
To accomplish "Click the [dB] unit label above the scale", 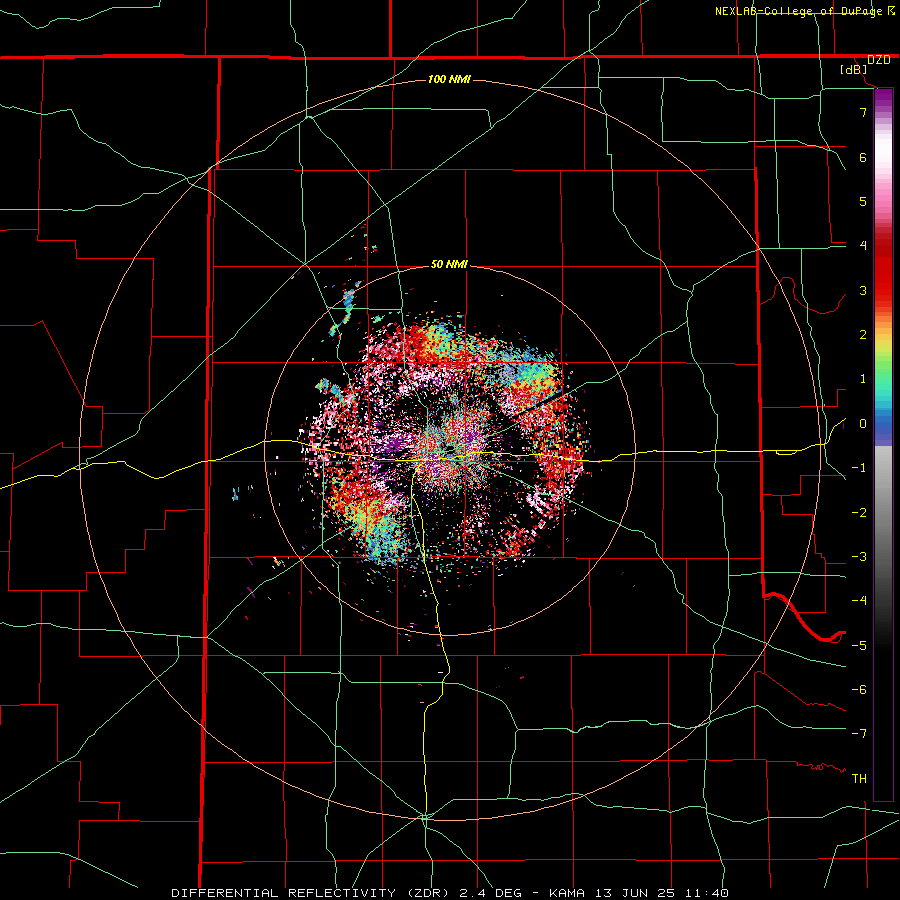I will click(854, 69).
